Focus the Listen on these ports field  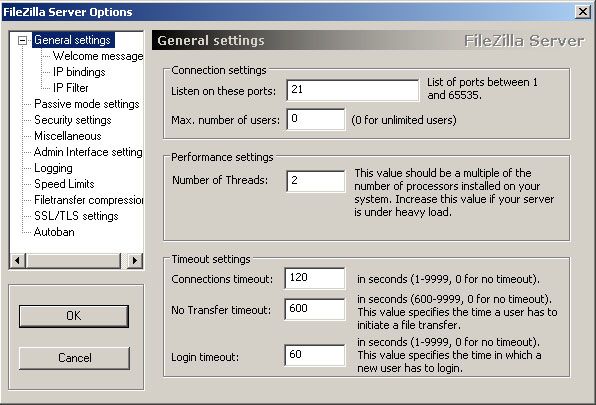click(353, 90)
